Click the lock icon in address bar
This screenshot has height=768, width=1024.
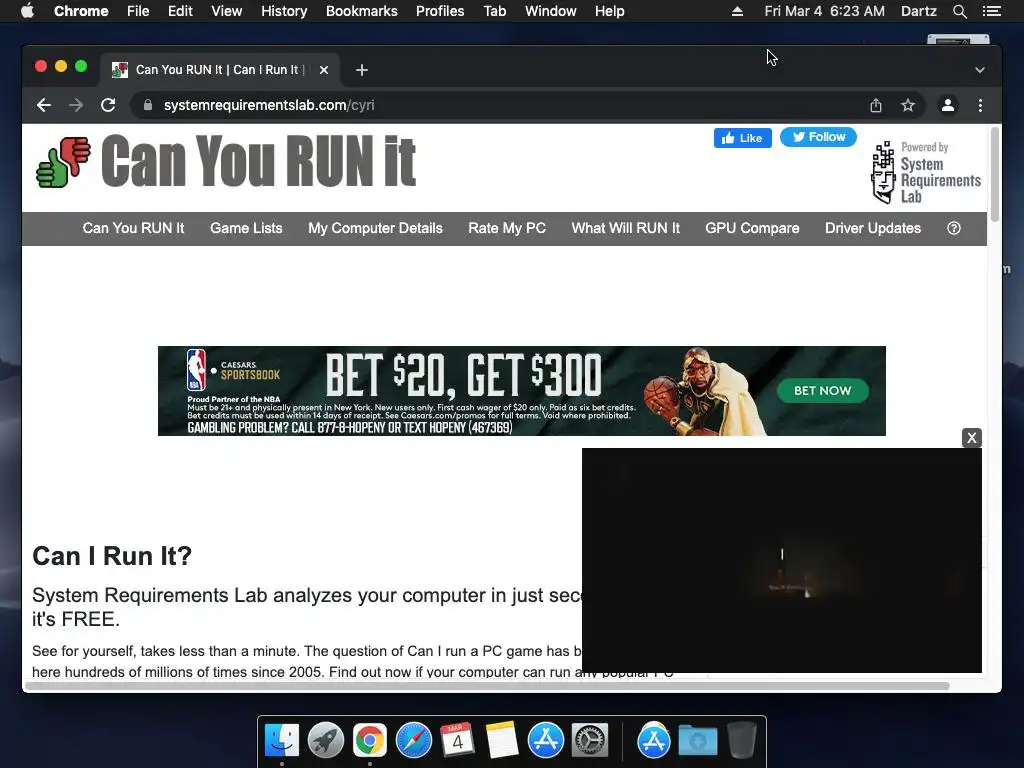(148, 105)
